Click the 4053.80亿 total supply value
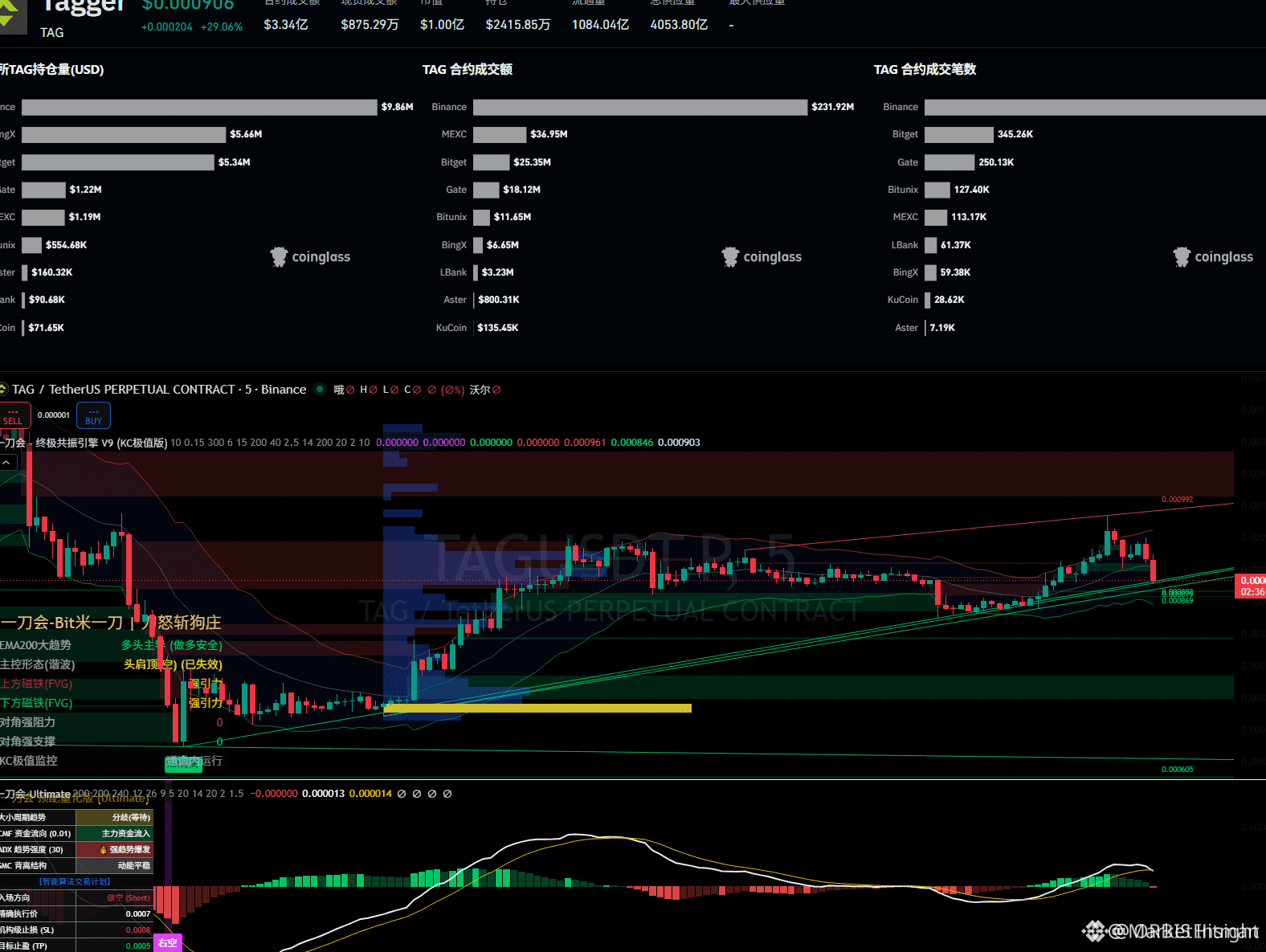 tap(679, 25)
